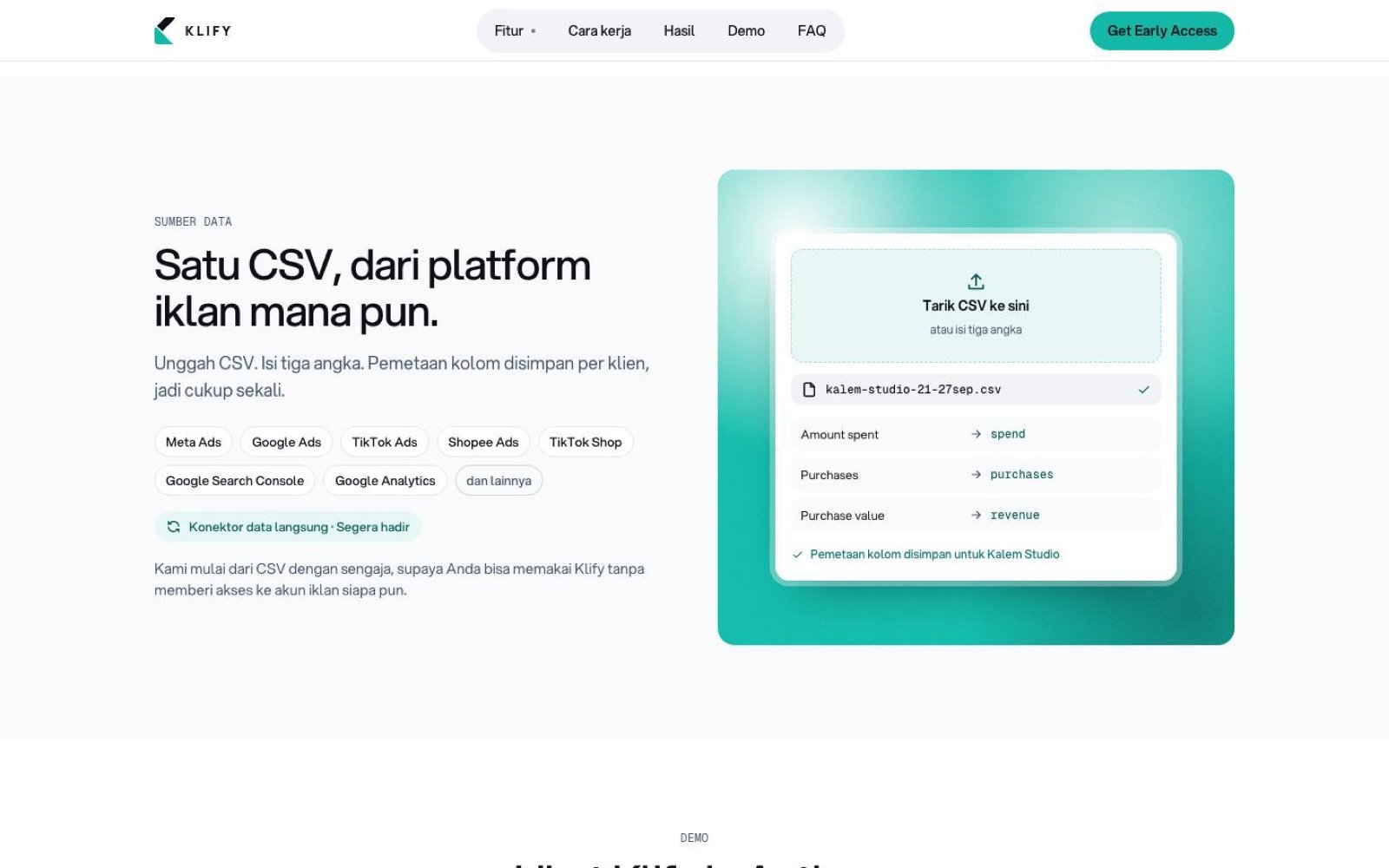Open the Cara kerja nav item
The width and height of the screenshot is (1389, 868).
[x=599, y=30]
